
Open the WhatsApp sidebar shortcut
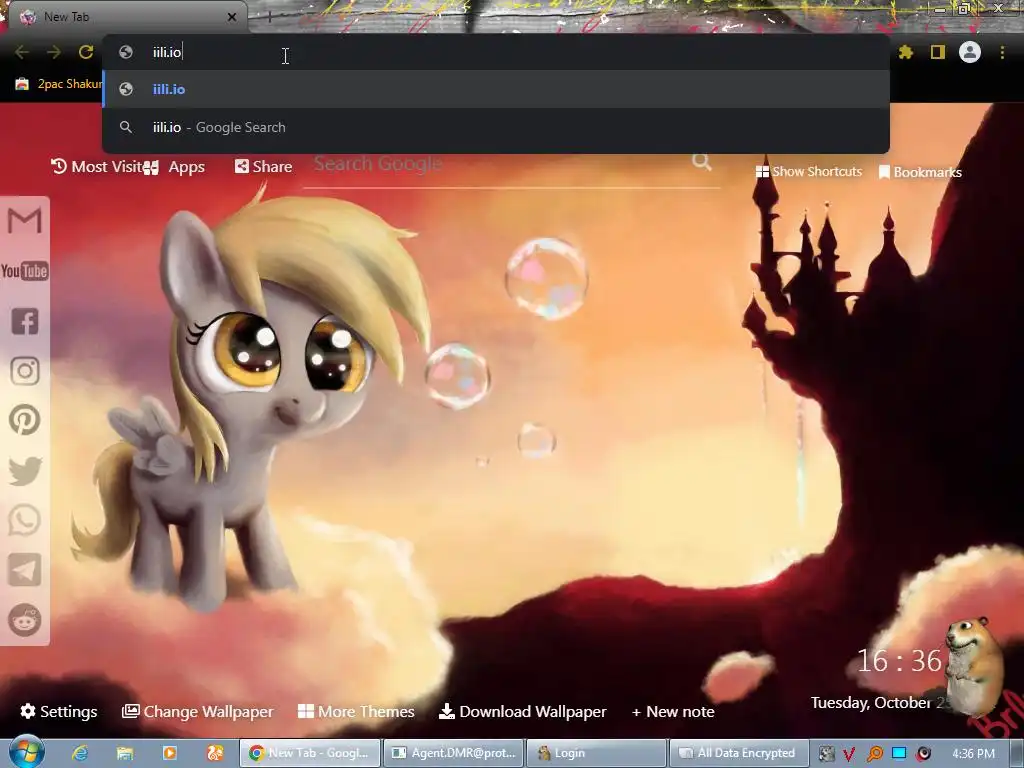coord(25,520)
